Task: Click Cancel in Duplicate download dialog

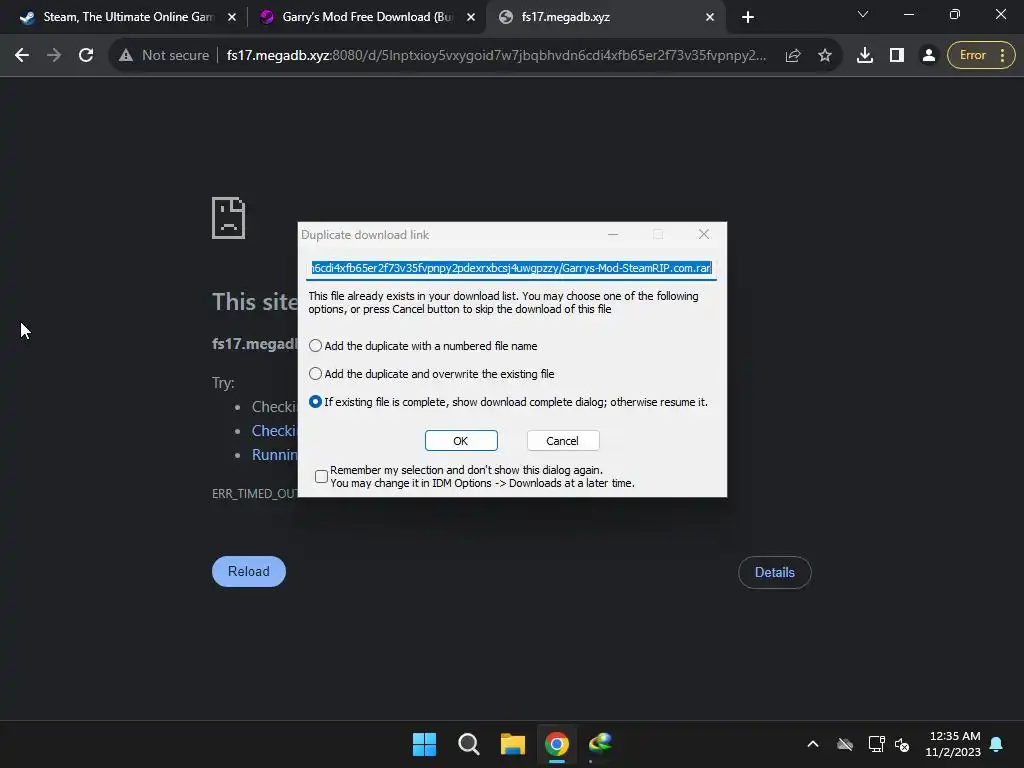Action: coord(562,441)
